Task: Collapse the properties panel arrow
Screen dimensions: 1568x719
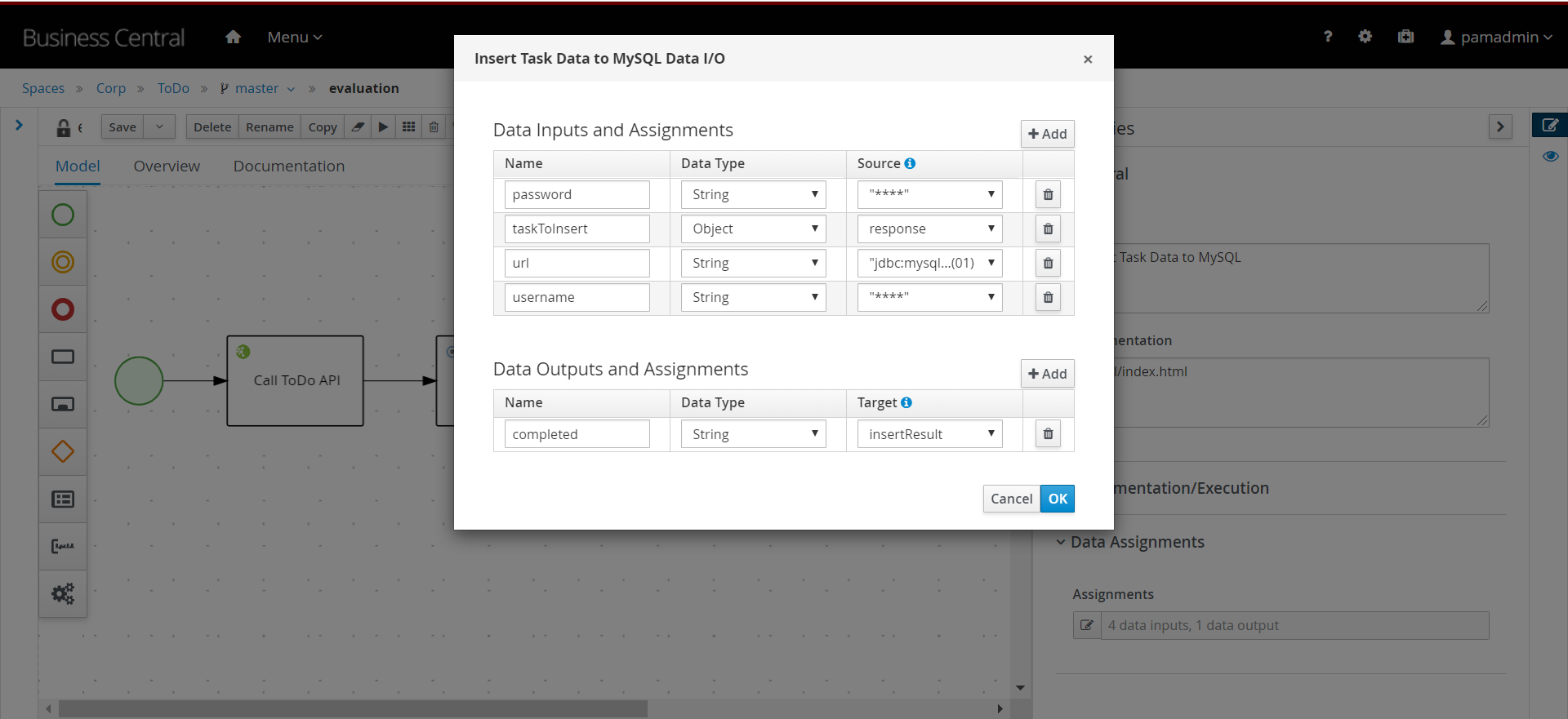Action: click(x=1500, y=126)
